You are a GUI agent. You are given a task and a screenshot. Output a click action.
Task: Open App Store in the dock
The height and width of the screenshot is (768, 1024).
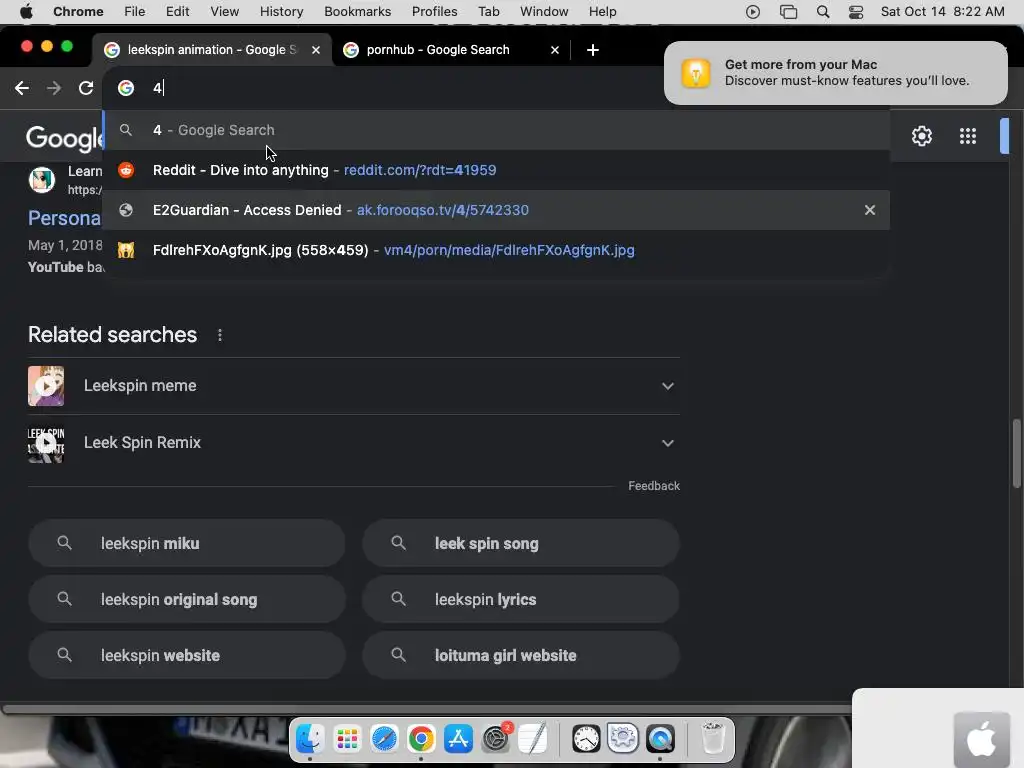[x=458, y=739]
